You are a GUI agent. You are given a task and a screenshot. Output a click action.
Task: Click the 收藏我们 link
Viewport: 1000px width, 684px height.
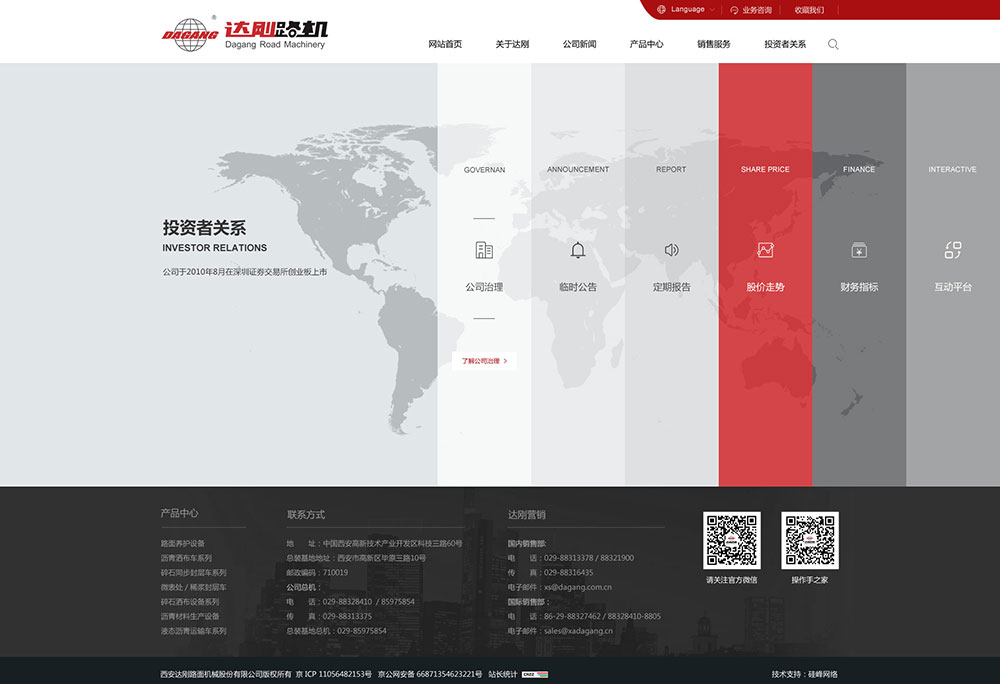809,10
